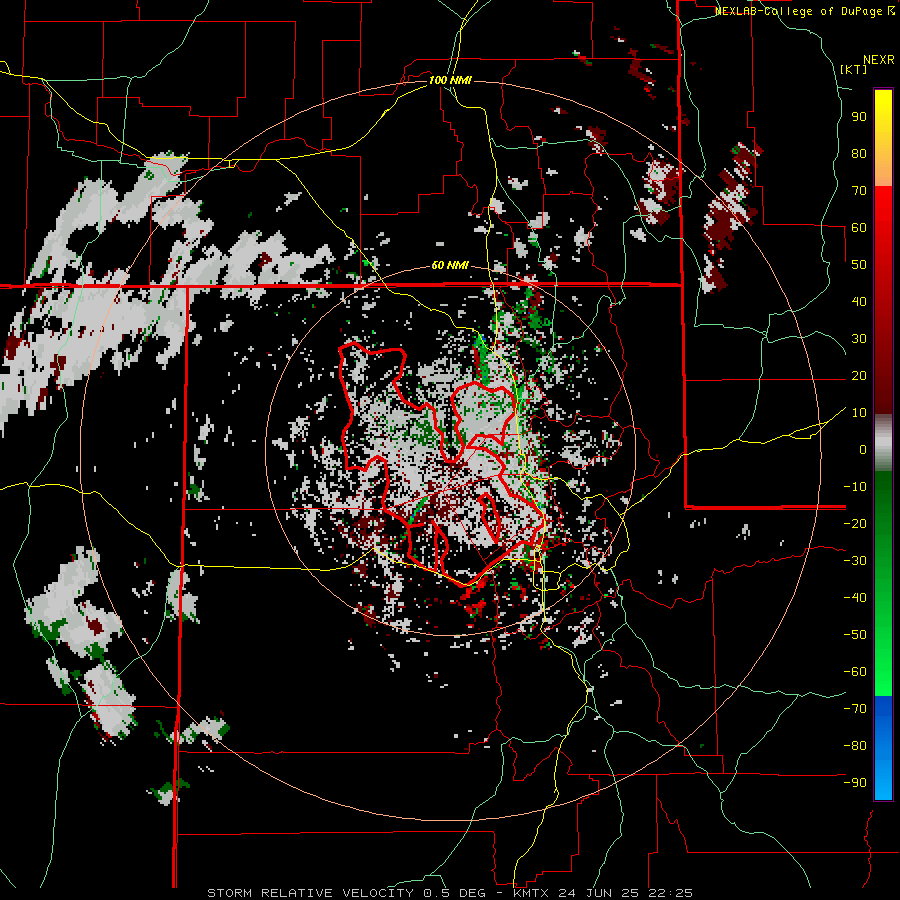Click the STORM RELATIVE VELOCITY caption text
The height and width of the screenshot is (900, 900).
[x=310, y=893]
